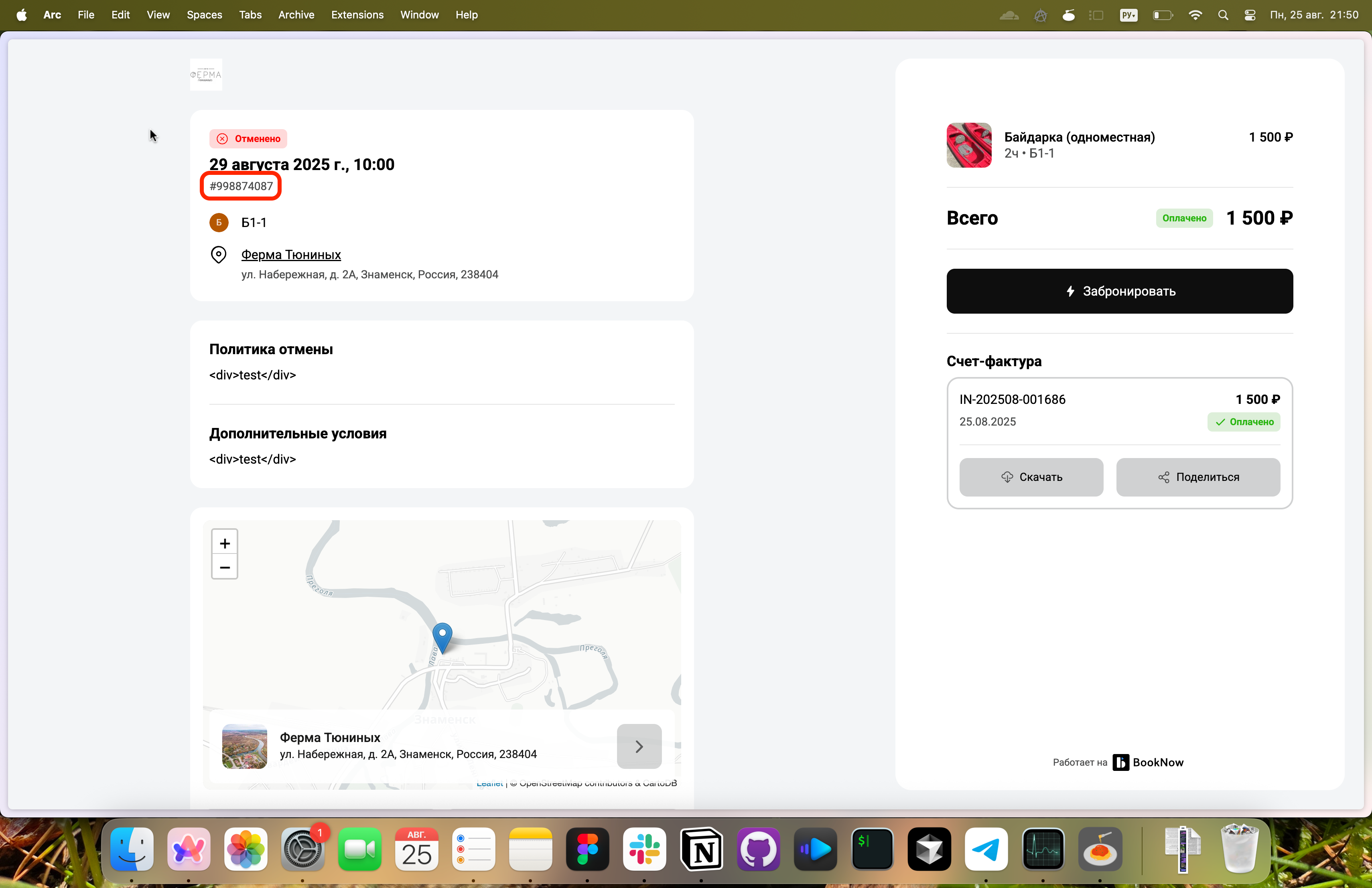Click the Ферма logo at top left
This screenshot has height=888, width=1372.
coord(206,75)
